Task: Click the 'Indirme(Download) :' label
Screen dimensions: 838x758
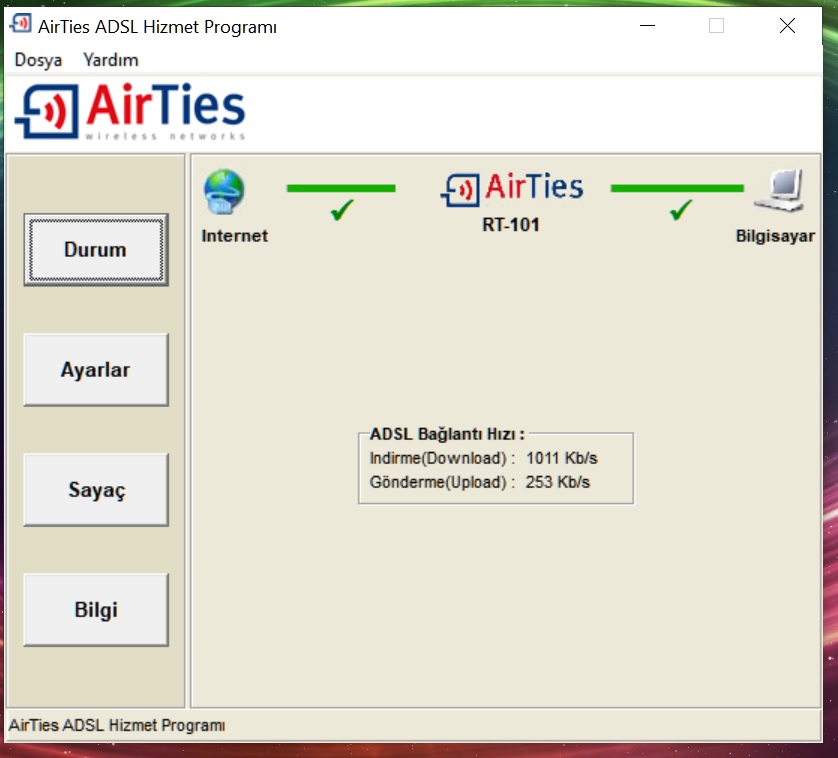Action: 443,458
